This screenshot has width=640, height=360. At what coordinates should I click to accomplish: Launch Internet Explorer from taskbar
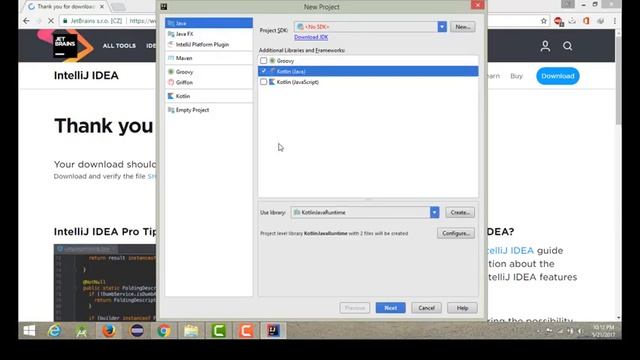(55, 331)
